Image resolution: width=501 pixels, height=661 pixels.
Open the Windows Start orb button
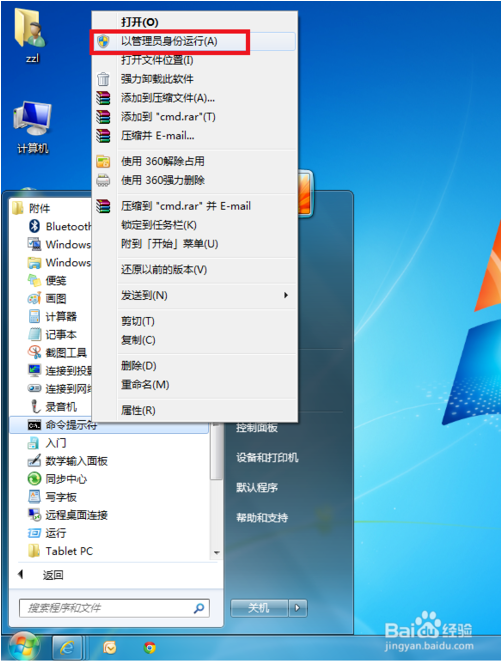tap(24, 646)
